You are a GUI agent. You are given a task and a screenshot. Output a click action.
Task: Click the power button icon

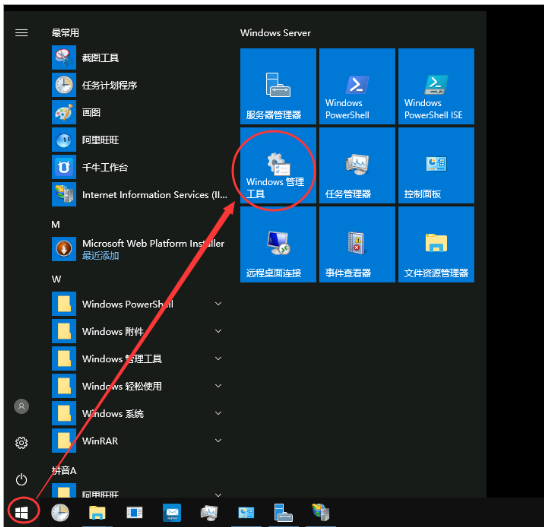click(22, 479)
